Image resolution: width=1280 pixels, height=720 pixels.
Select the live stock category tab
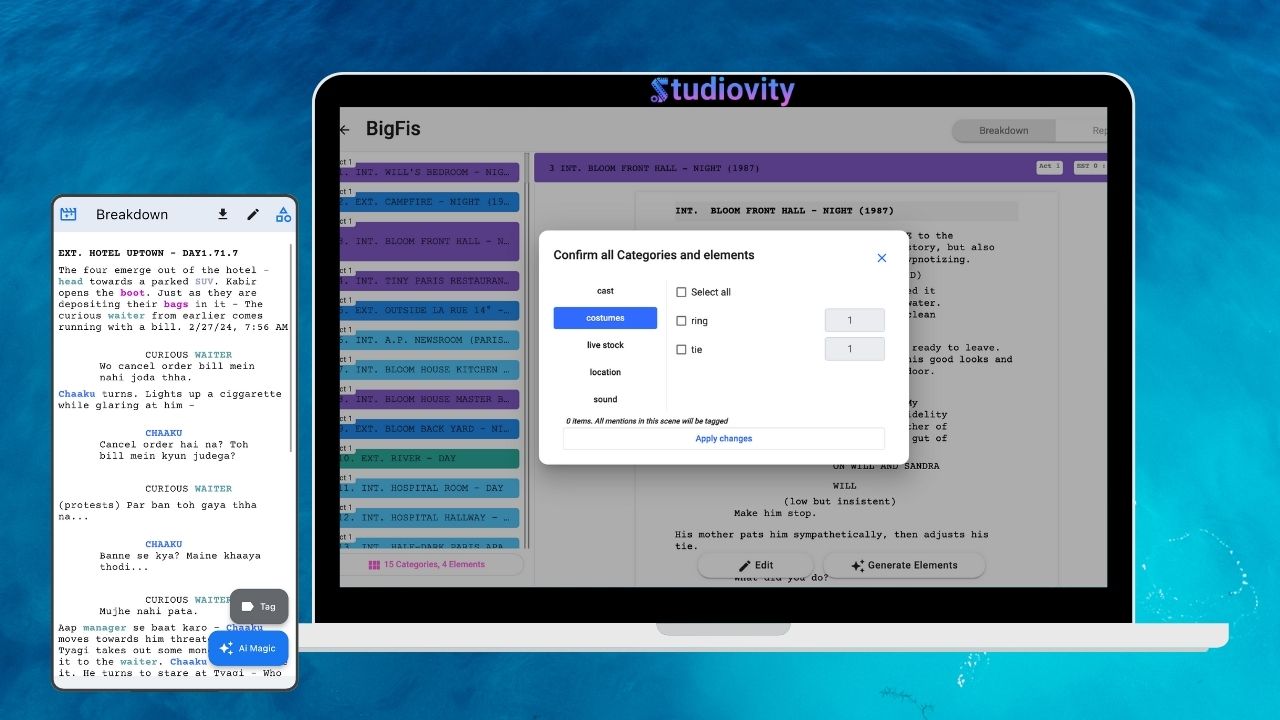coord(605,345)
